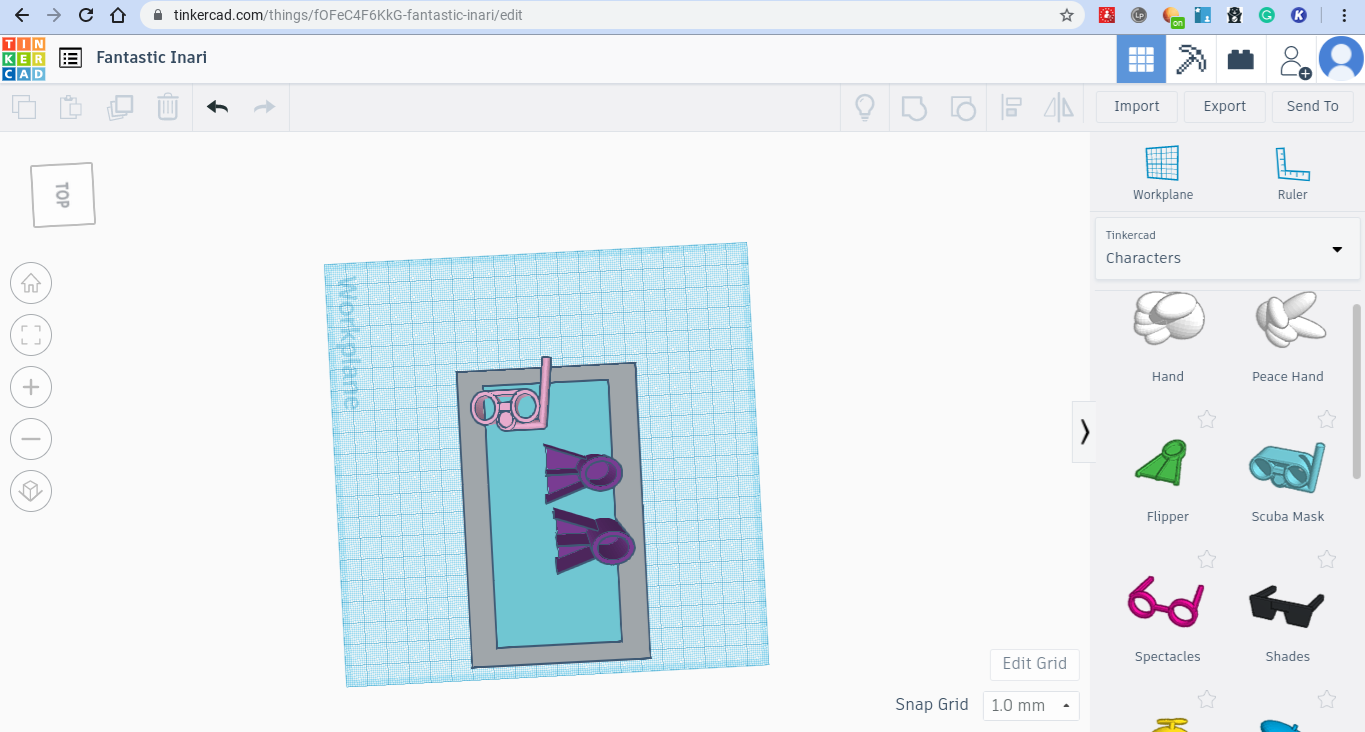Viewport: 1365px width, 732px height.
Task: Click the Export button
Action: [1224, 106]
